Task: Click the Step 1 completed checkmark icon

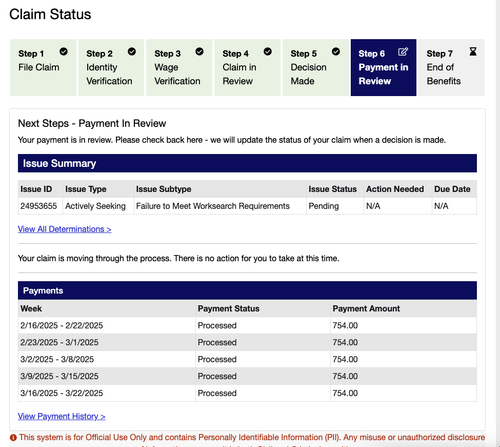Action: pos(63,51)
